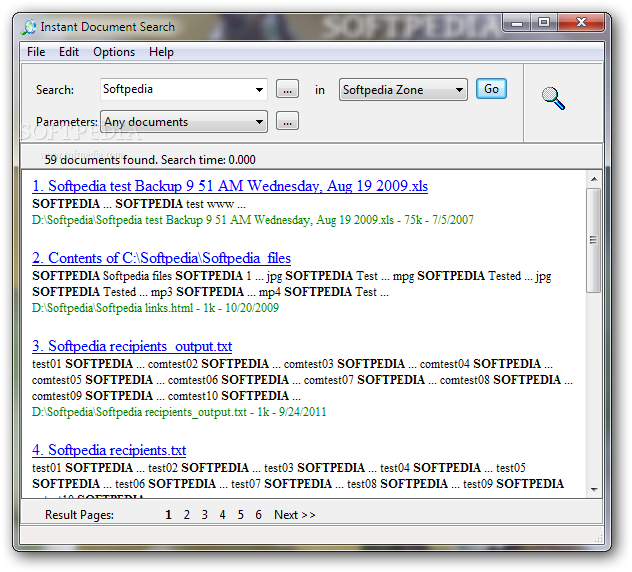Go to result page 1
Screen dimensions: 632x572
click(x=168, y=515)
